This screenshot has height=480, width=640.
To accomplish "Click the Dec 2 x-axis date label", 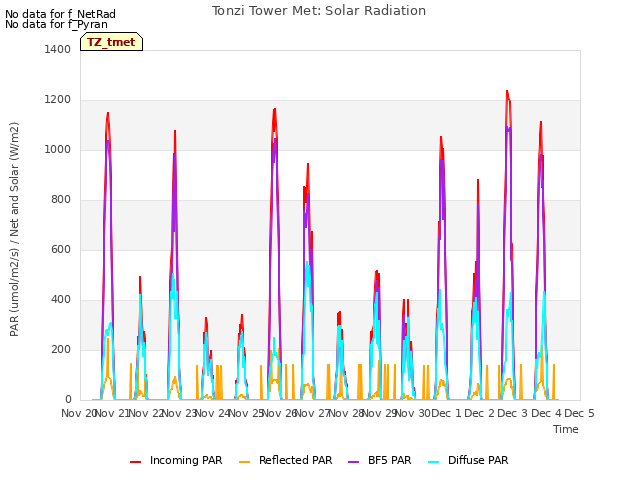I will (480, 413).
